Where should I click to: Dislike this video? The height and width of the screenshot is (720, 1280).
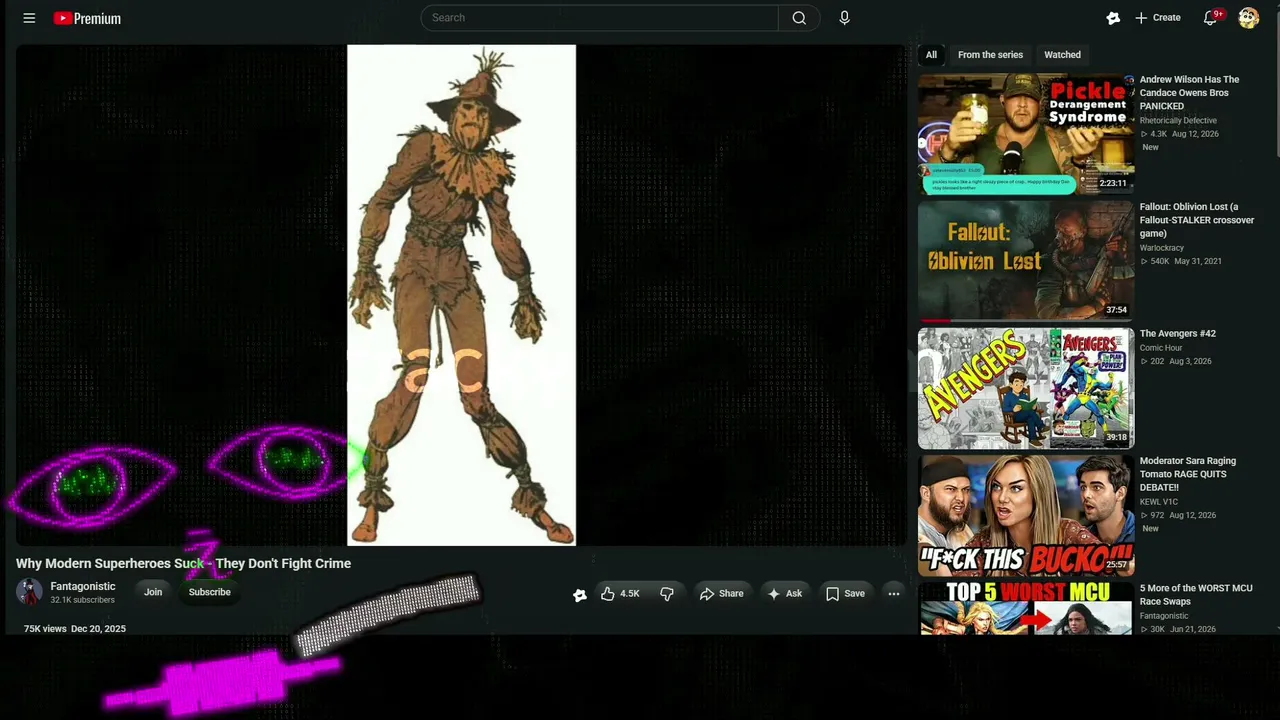click(667, 594)
